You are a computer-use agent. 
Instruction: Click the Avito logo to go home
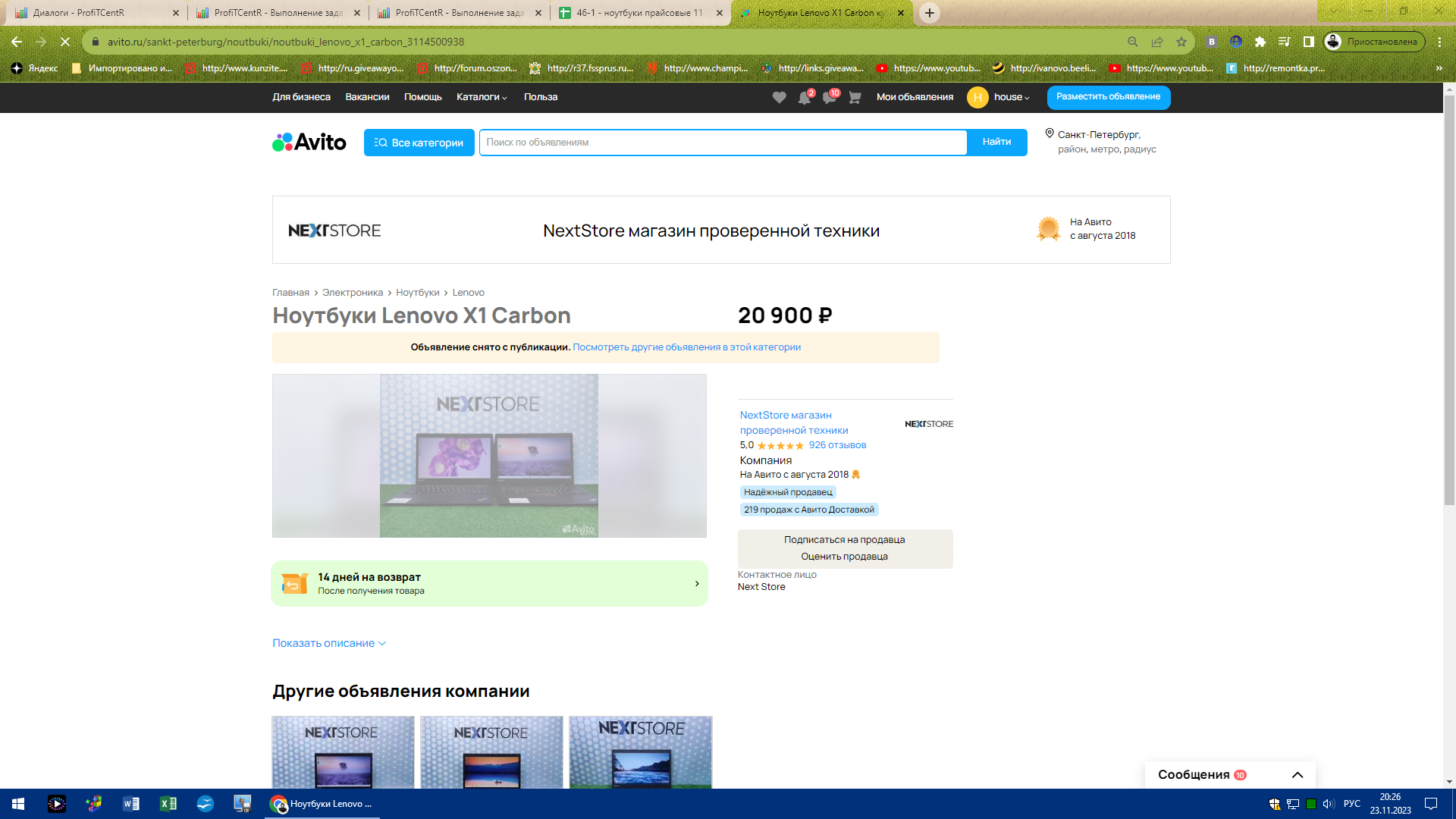click(308, 142)
